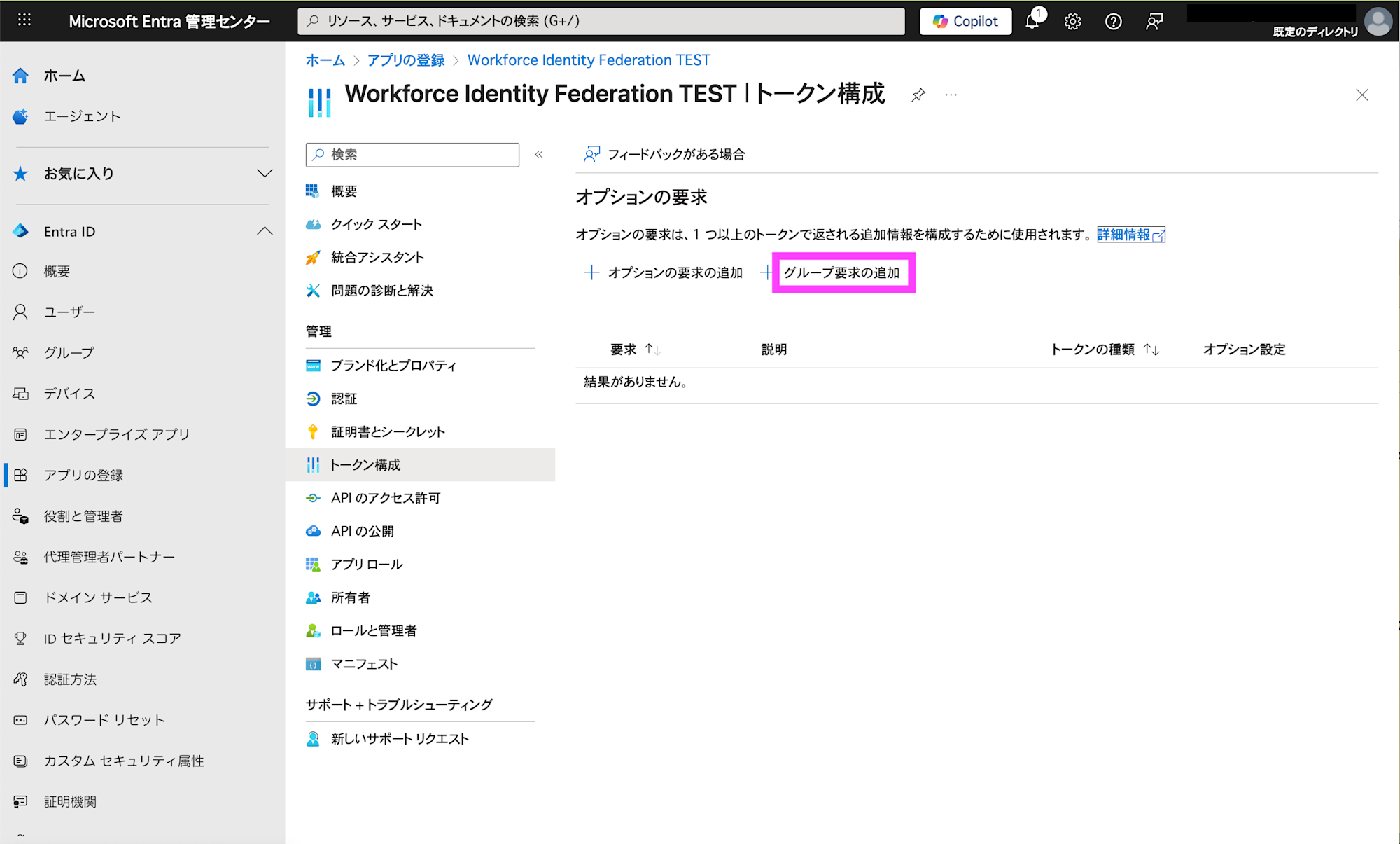Open 証明書とシークレット key item

click(x=388, y=432)
